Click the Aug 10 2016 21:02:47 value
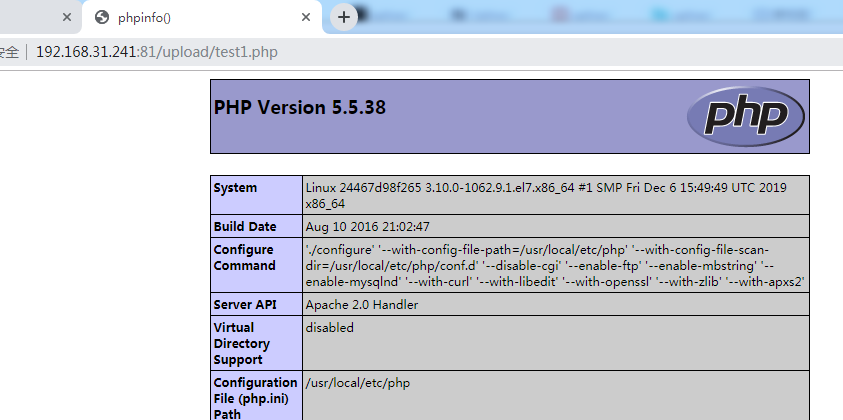843x420 pixels. point(367,226)
